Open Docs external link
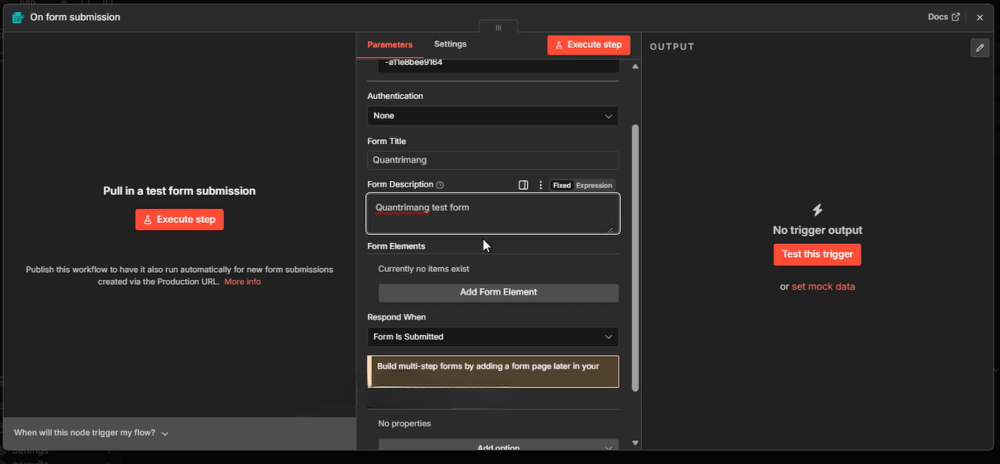The height and width of the screenshot is (464, 1000). pyautogui.click(x=943, y=17)
